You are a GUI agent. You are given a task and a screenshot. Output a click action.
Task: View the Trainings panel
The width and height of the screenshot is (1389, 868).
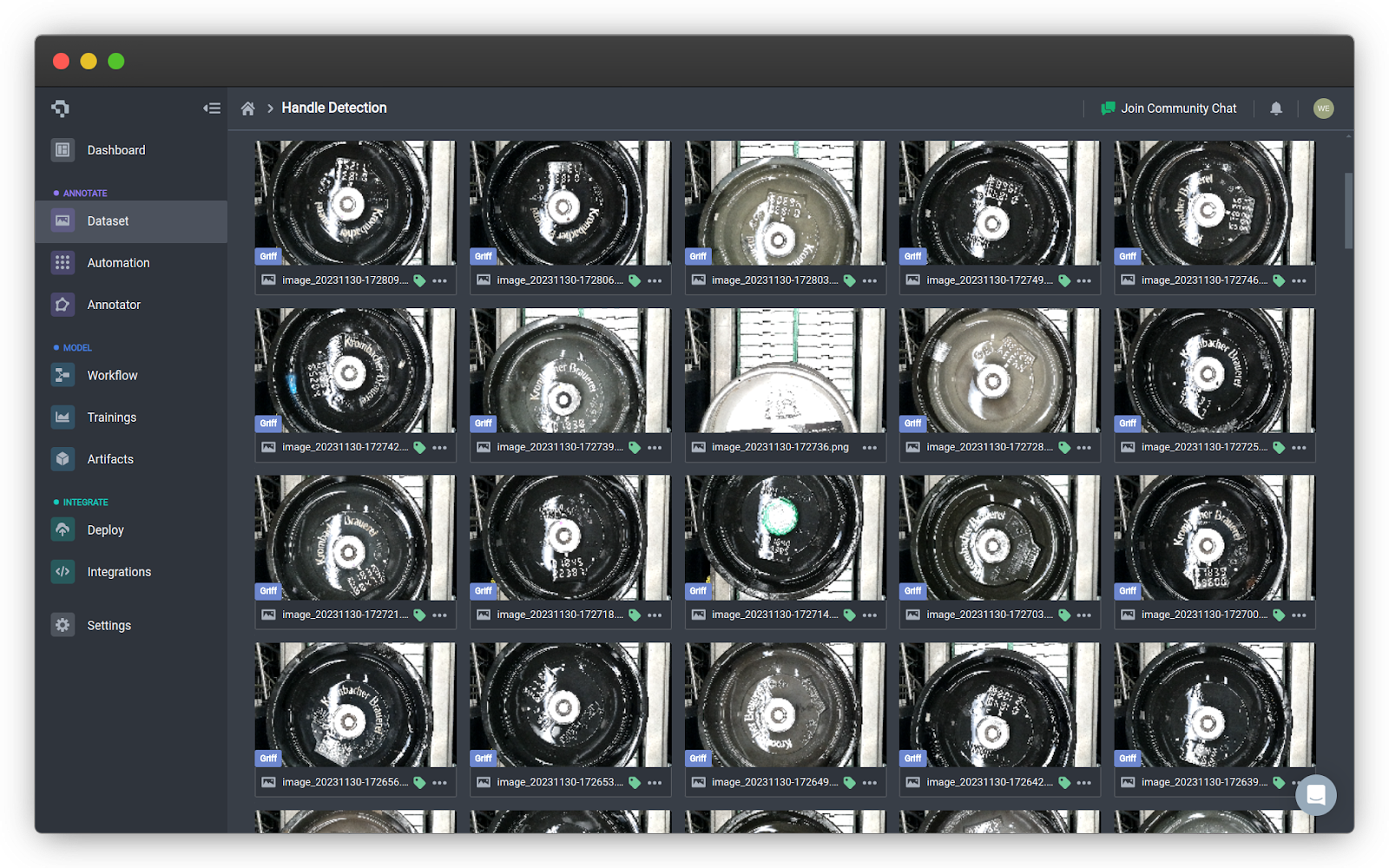point(111,417)
